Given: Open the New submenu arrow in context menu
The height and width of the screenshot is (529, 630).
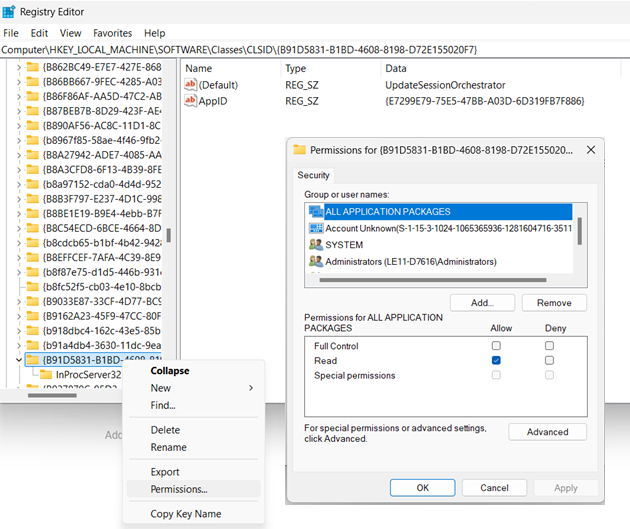Looking at the screenshot, I should [x=251, y=388].
